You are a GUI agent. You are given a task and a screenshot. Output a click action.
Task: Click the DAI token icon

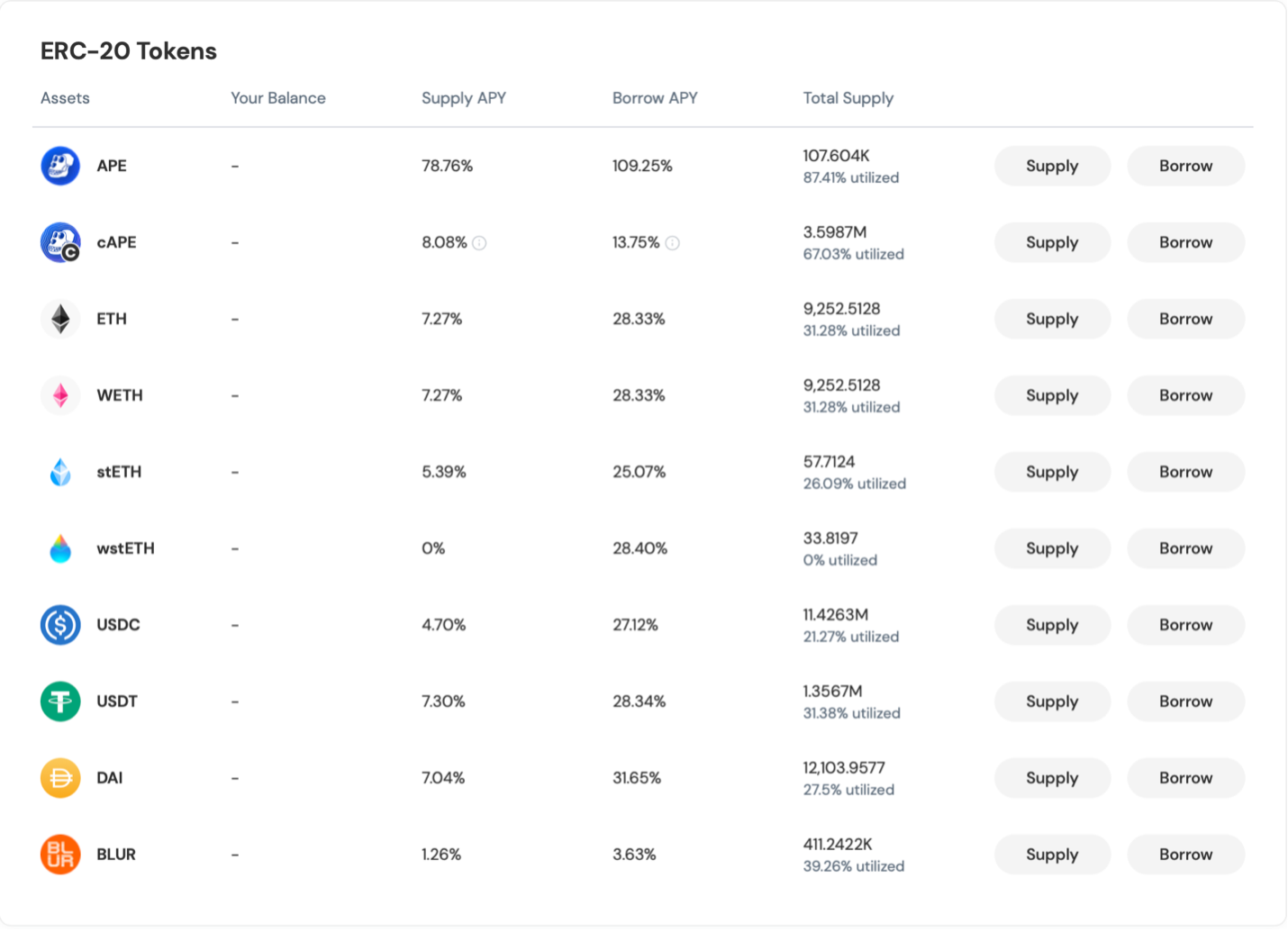(x=60, y=778)
